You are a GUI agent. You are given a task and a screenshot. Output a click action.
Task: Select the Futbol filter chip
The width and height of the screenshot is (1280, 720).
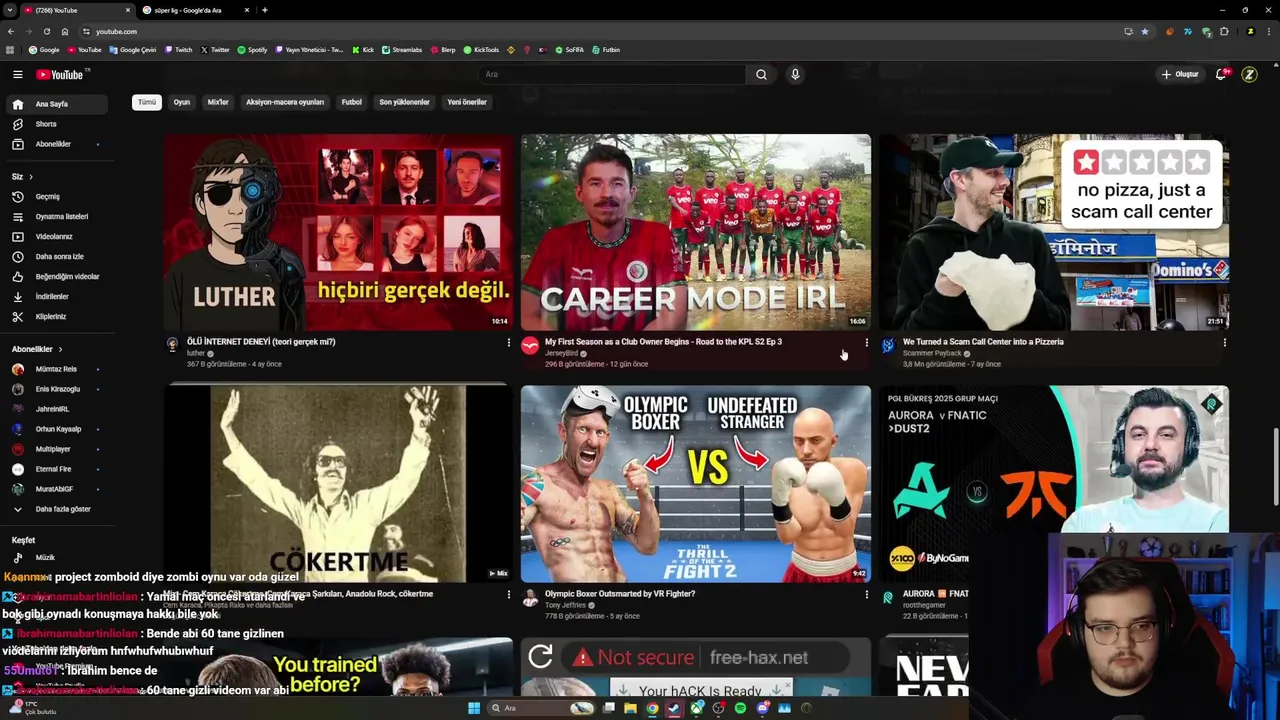point(352,102)
